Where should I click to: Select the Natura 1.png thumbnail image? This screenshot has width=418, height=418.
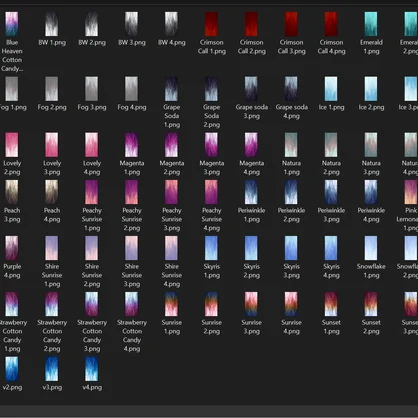[x=291, y=145]
